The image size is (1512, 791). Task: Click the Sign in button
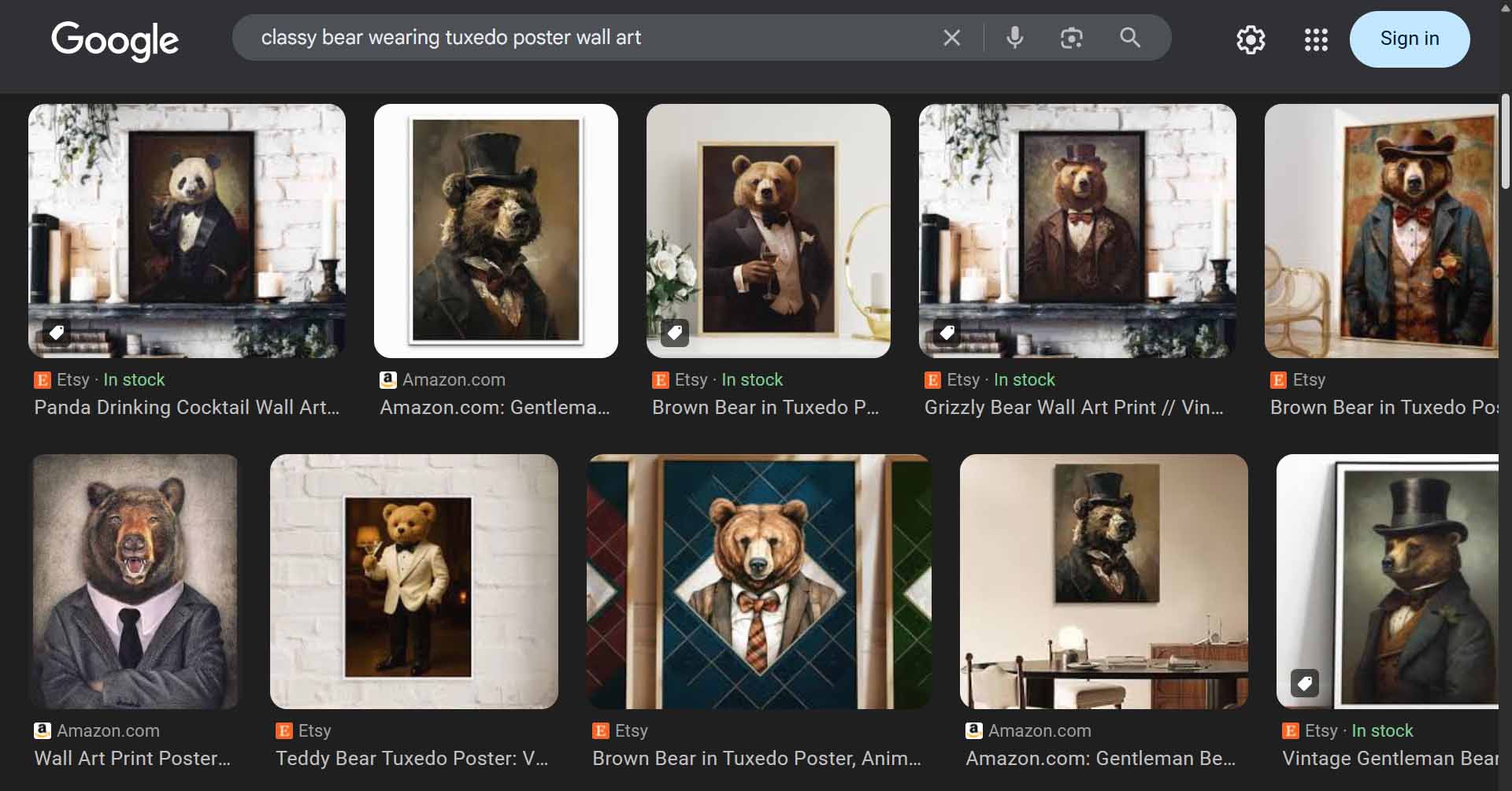pyautogui.click(x=1409, y=39)
